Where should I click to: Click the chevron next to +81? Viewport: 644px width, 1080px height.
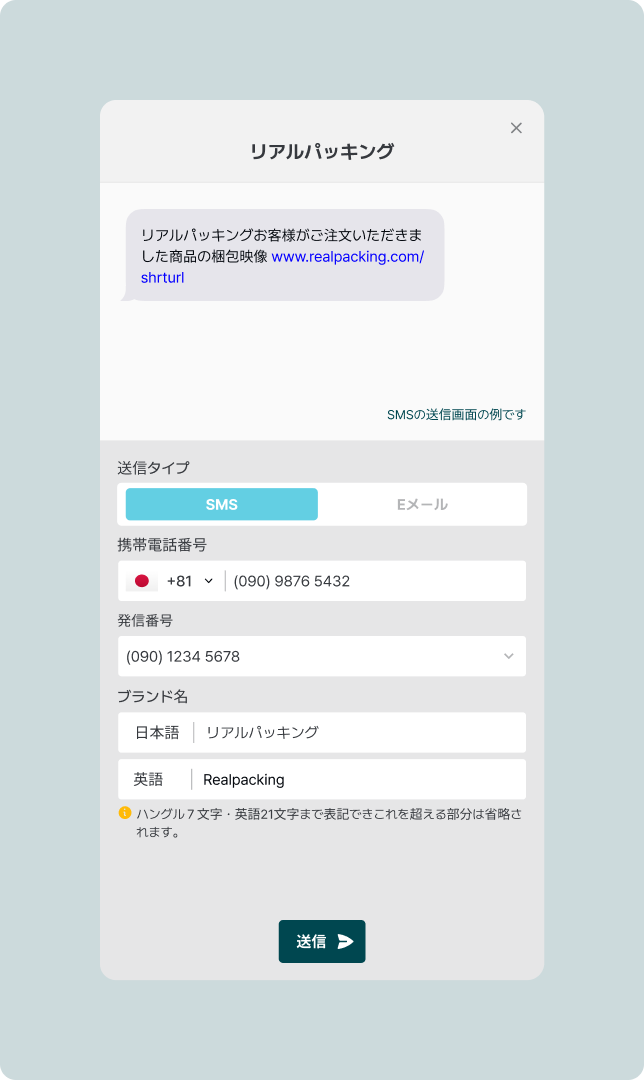[209, 581]
